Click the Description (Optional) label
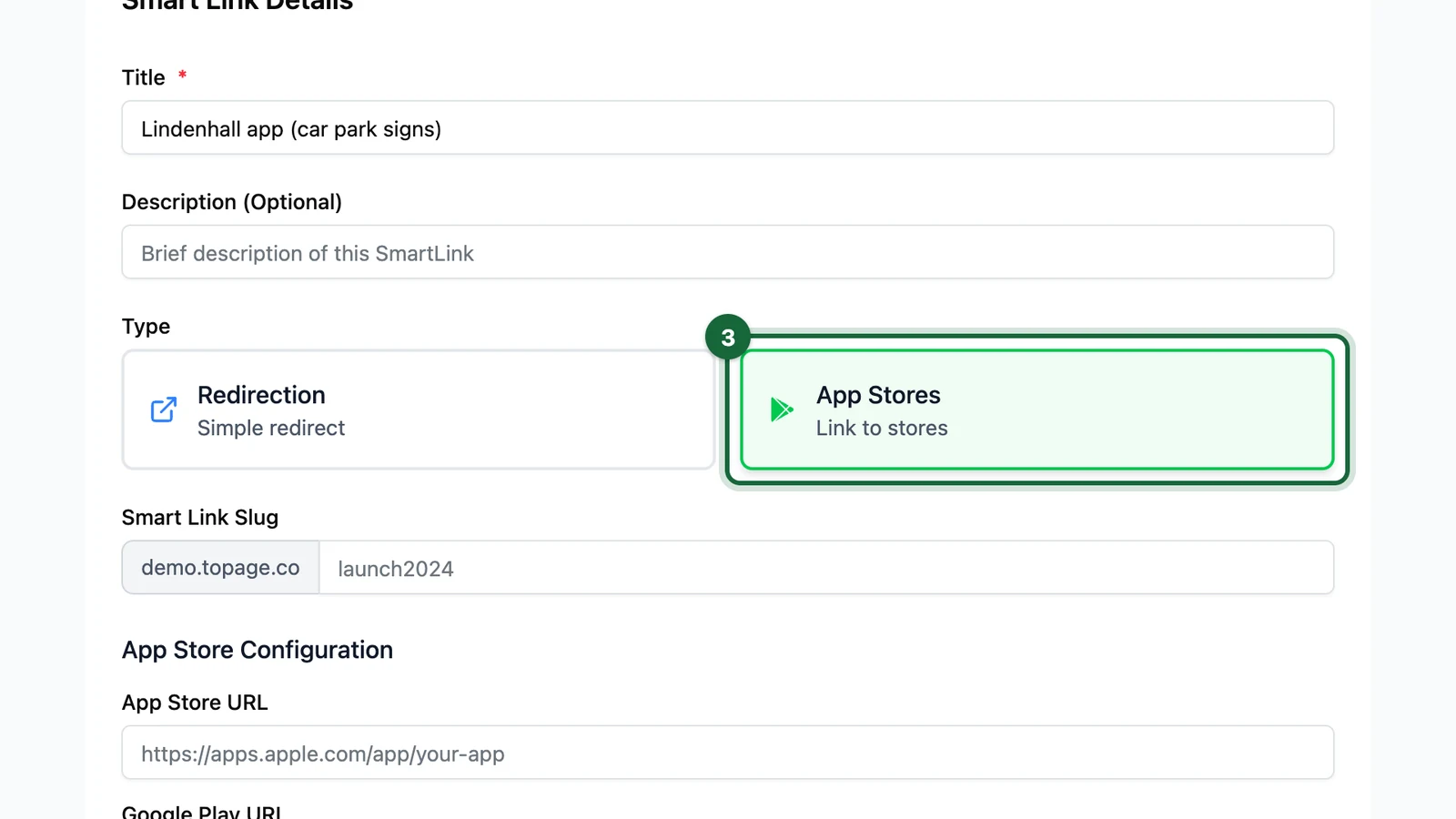 pos(232,202)
